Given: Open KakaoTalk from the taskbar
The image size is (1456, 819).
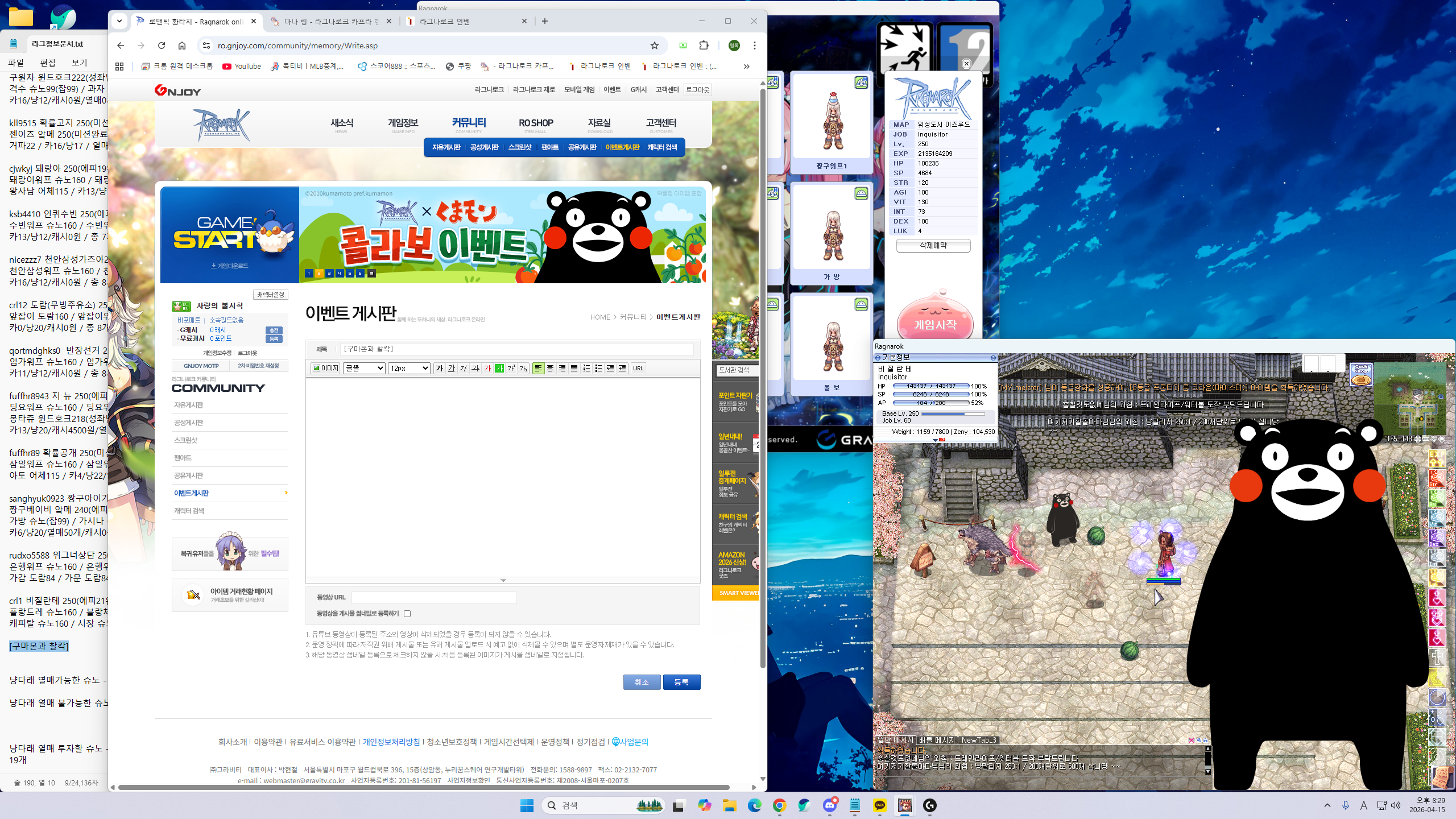Looking at the screenshot, I should (x=880, y=805).
